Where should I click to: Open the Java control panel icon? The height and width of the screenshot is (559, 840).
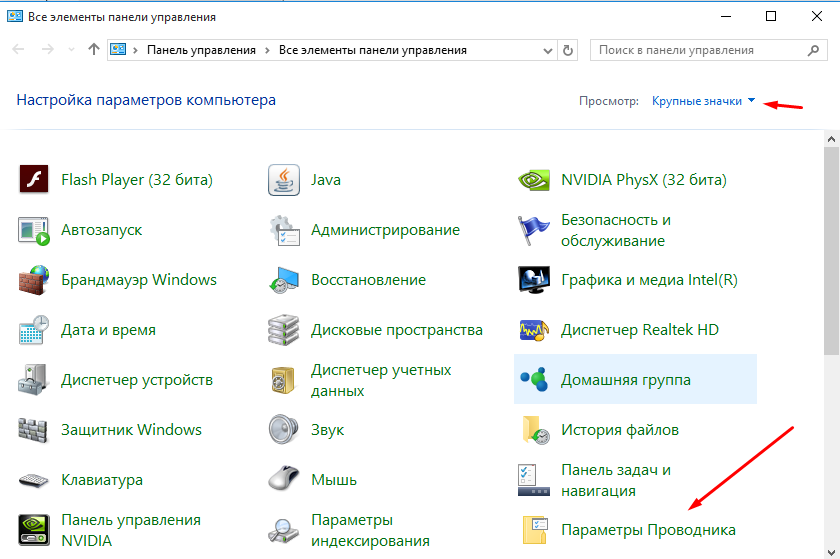tap(285, 180)
